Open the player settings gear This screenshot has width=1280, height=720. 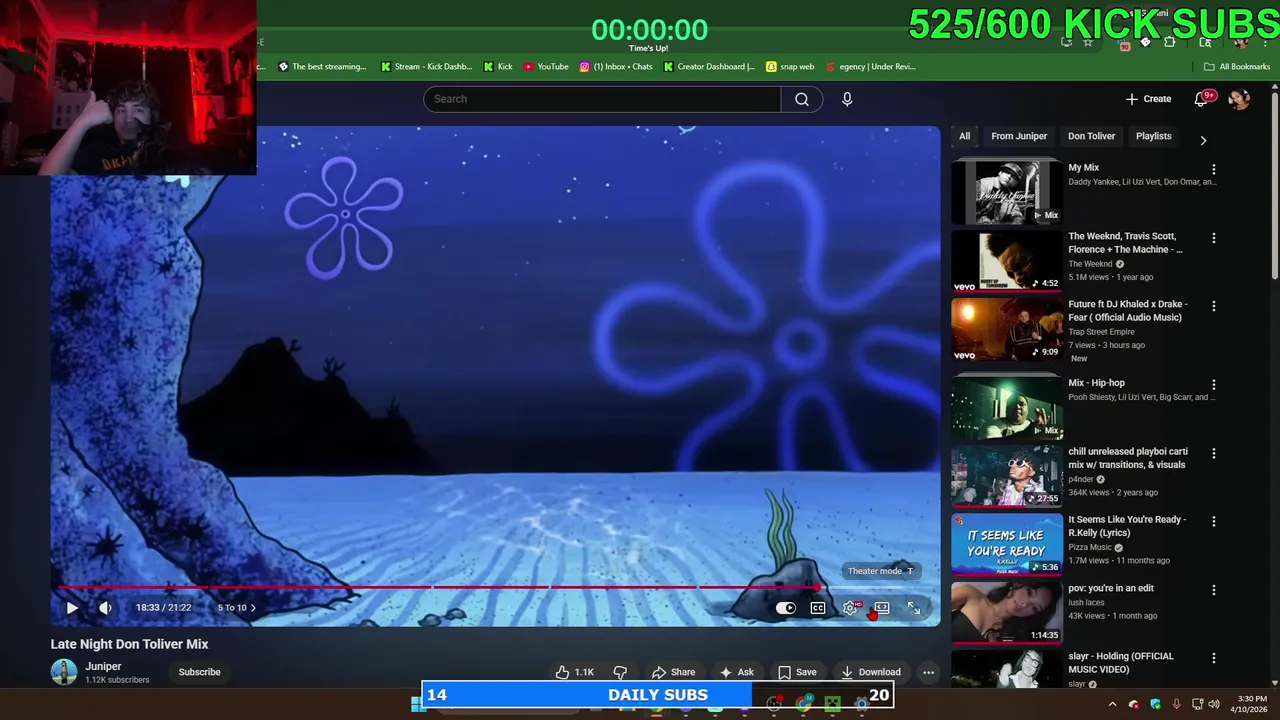click(850, 607)
